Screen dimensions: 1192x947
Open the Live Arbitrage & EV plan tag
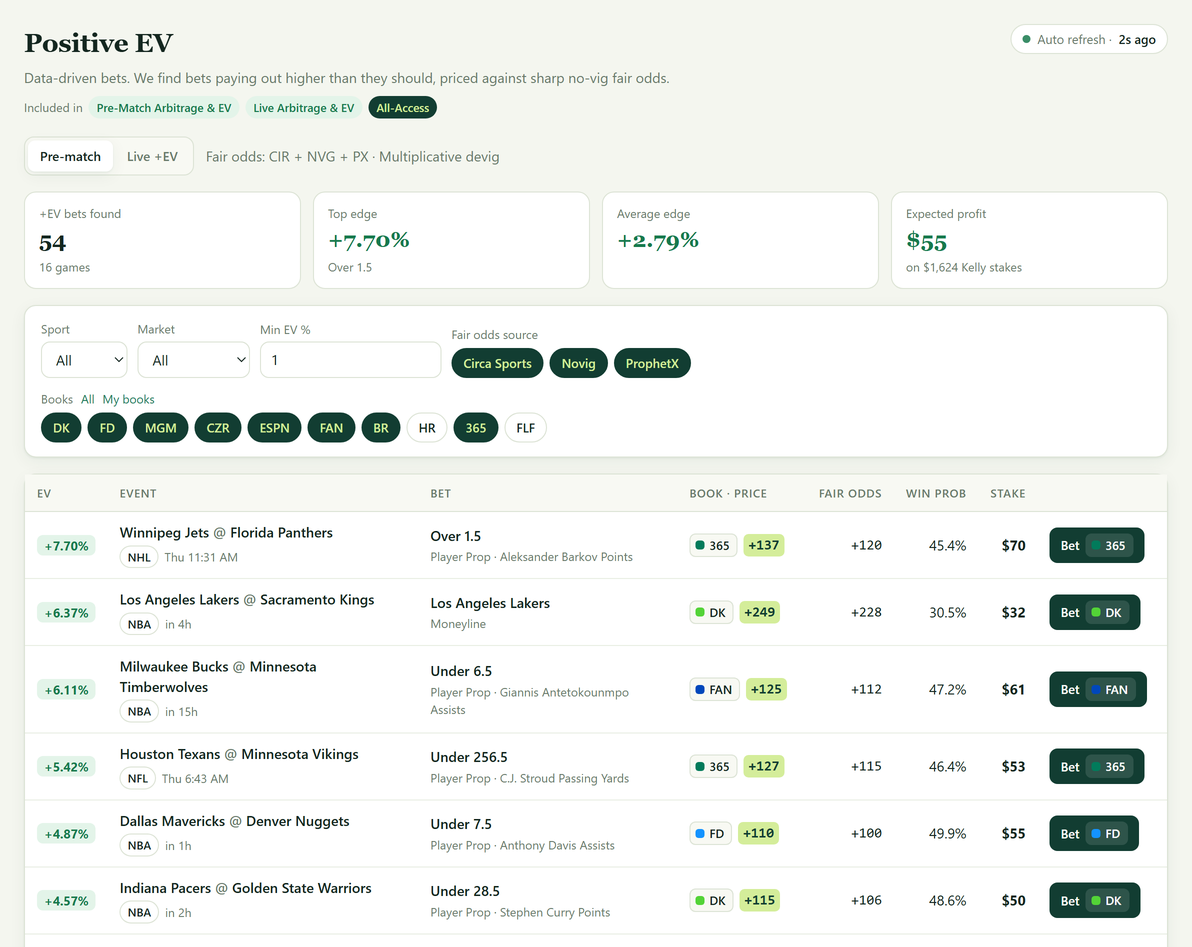click(303, 108)
